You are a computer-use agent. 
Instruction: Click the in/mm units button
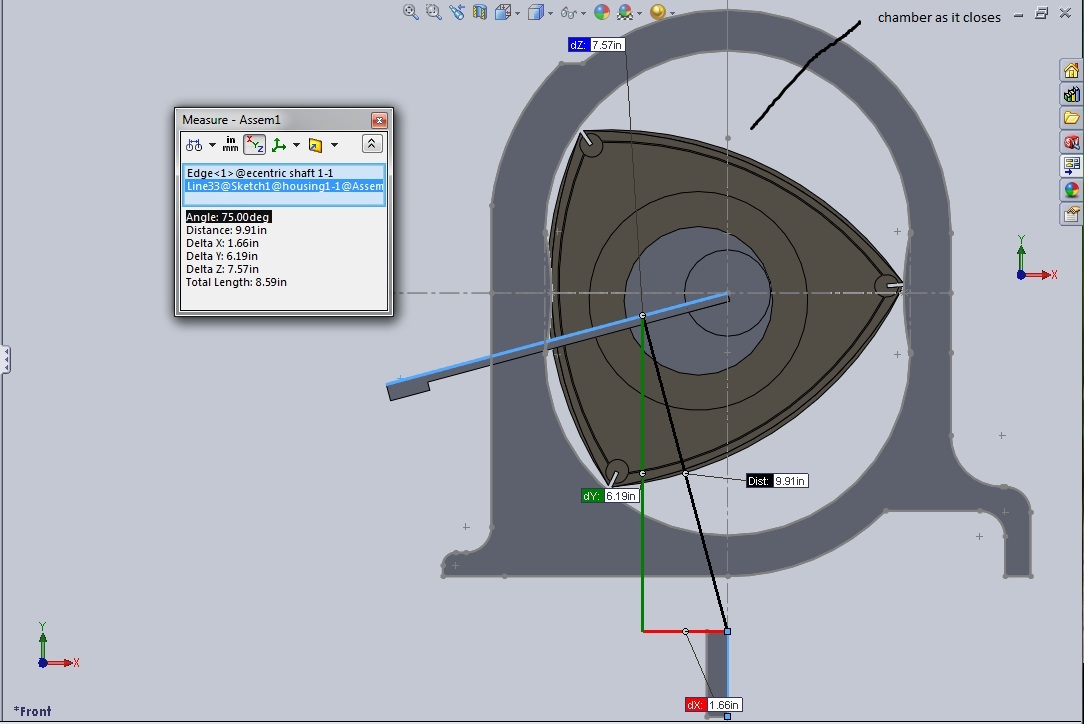[x=231, y=145]
